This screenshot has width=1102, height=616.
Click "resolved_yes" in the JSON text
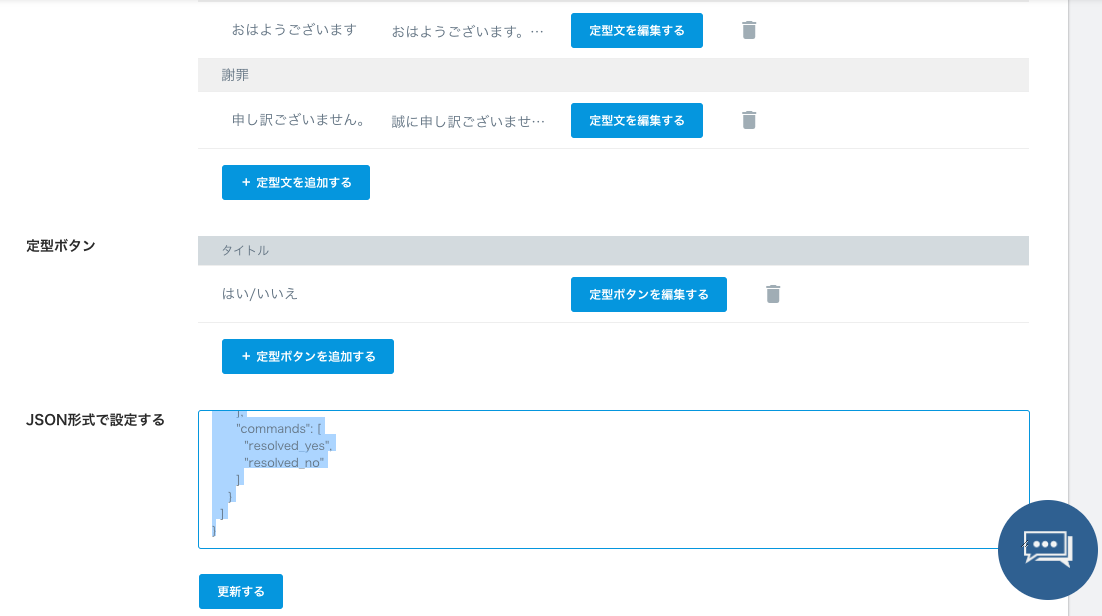[287, 446]
